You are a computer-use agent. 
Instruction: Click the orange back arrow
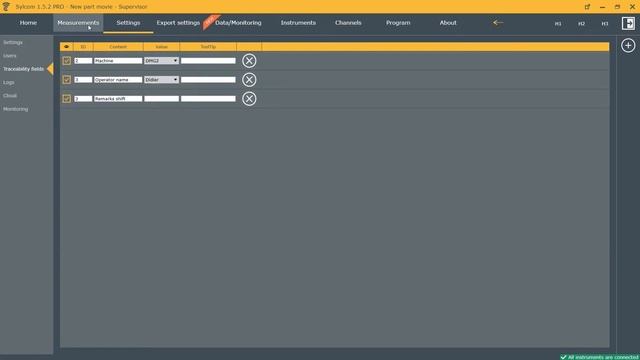click(x=498, y=23)
